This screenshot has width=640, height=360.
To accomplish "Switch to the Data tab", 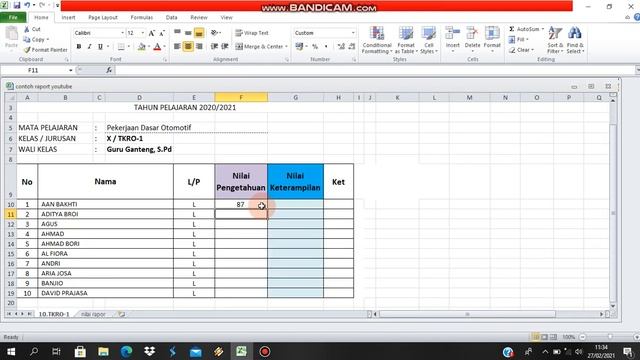I will coord(171,18).
